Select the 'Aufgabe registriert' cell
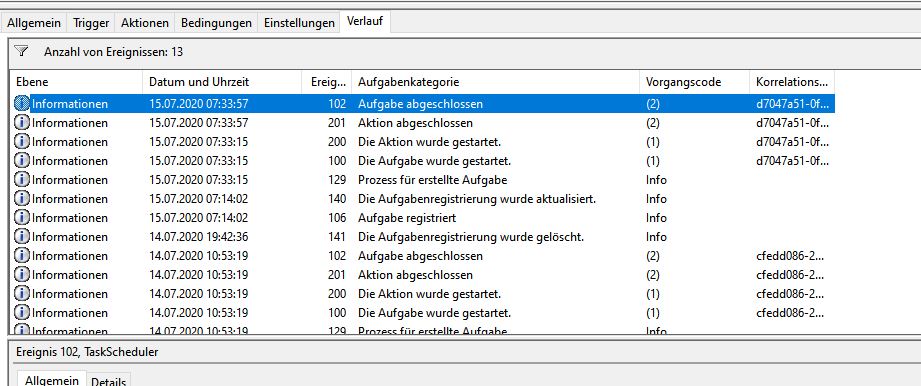This screenshot has width=921, height=386. tap(407, 218)
